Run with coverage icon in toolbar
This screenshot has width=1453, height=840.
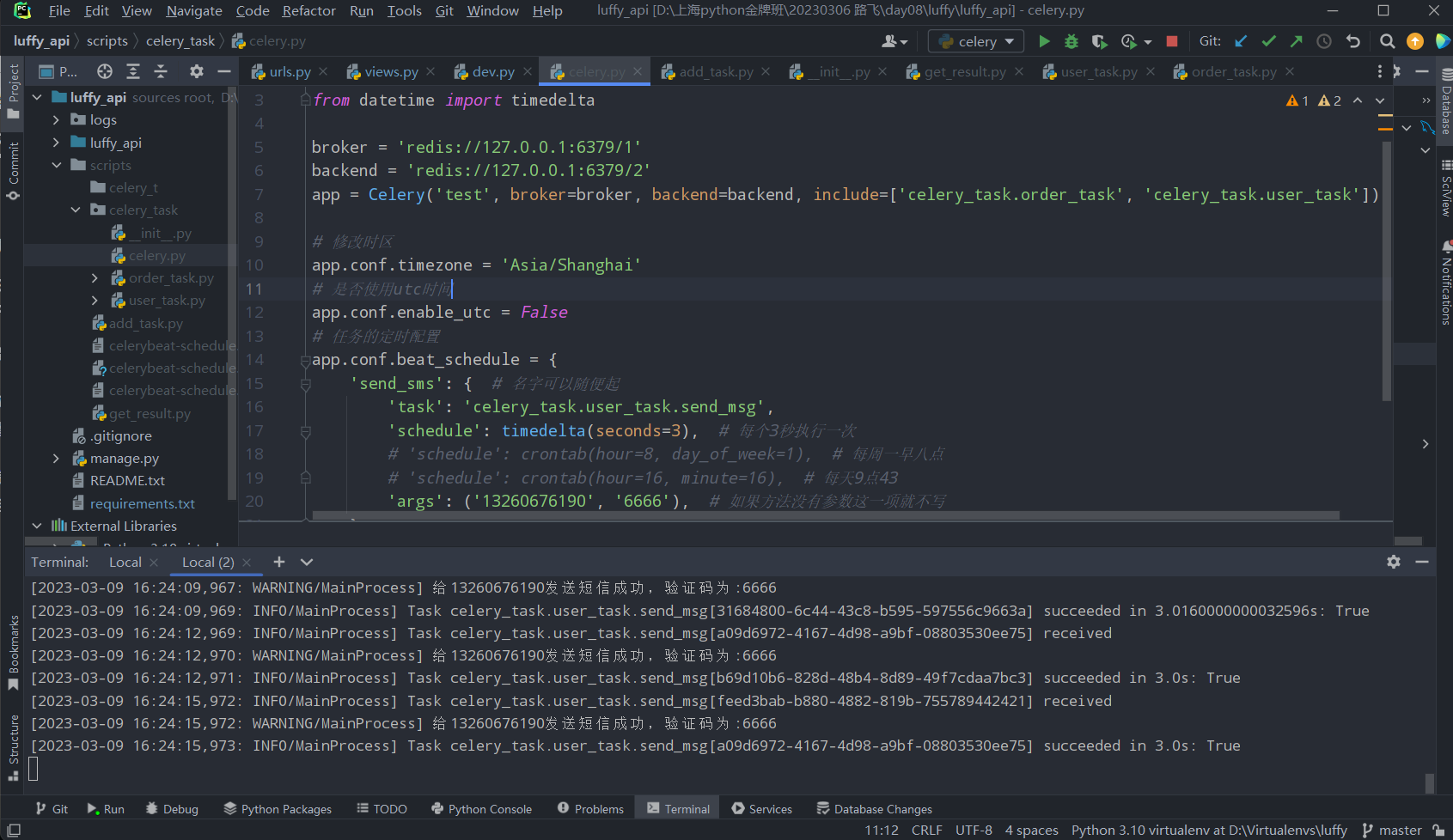point(1099,41)
